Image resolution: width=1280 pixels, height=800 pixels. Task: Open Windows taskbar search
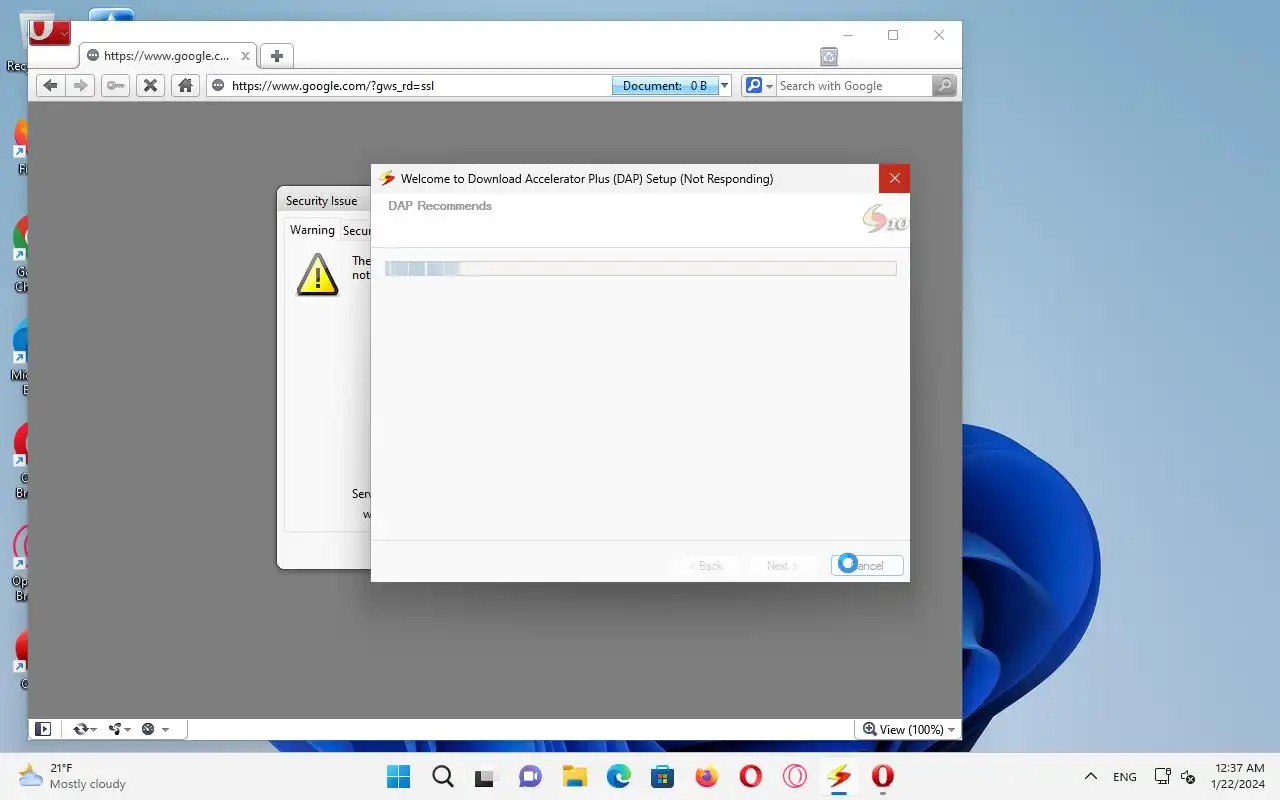coord(443,777)
